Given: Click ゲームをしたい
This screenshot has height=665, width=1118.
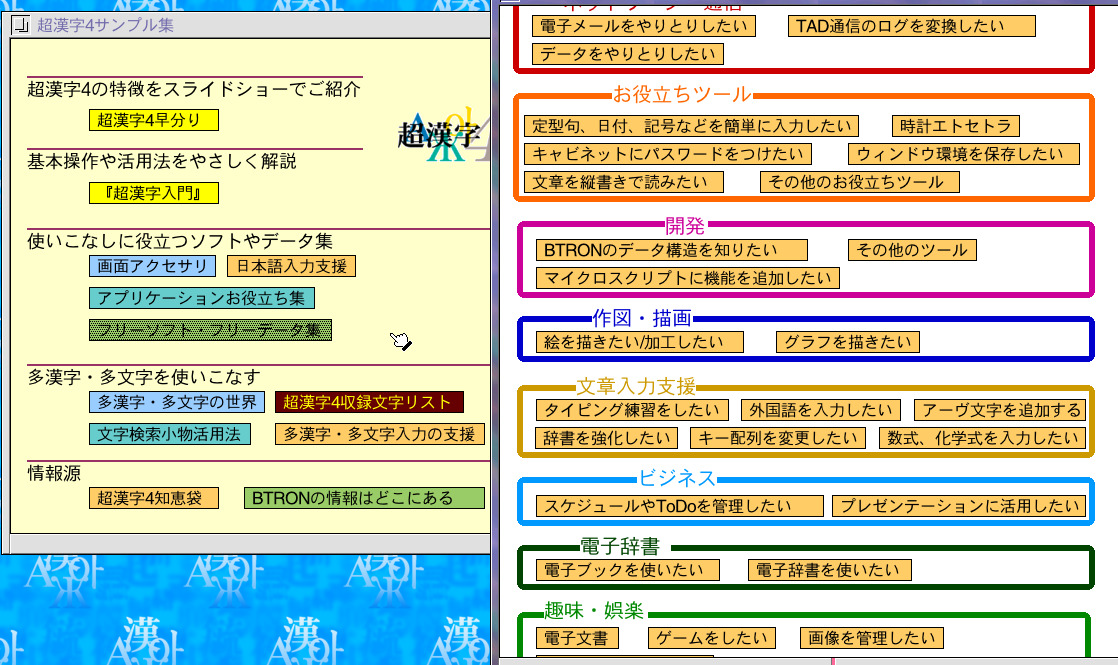Looking at the screenshot, I should pyautogui.click(x=712, y=638).
